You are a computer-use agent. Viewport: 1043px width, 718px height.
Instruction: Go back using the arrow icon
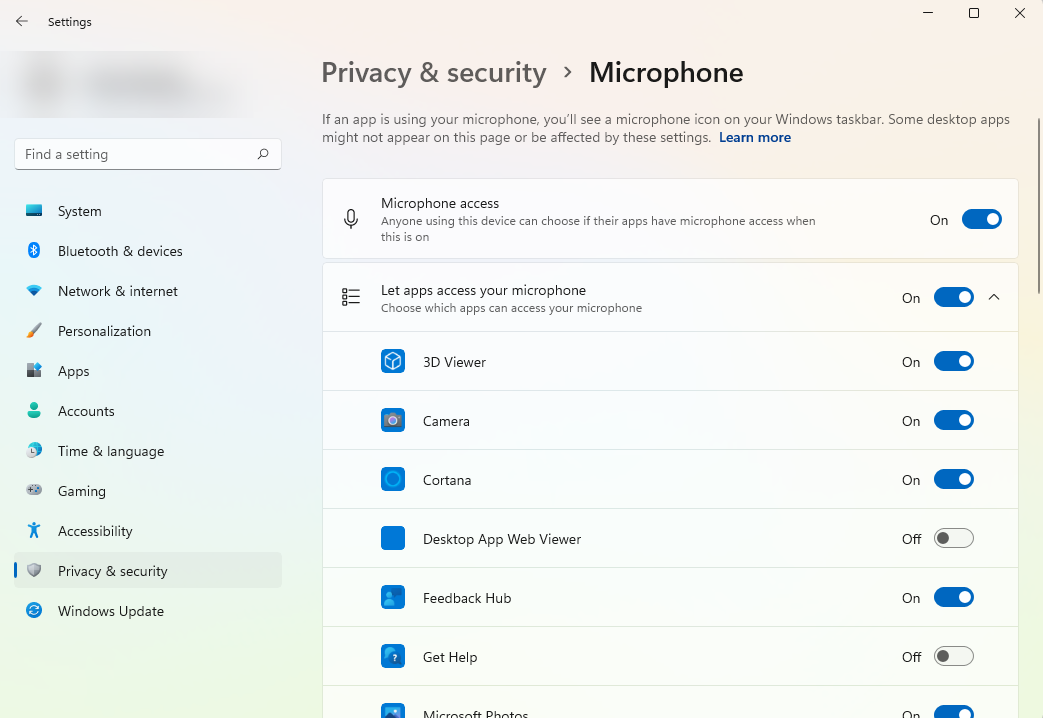[22, 21]
